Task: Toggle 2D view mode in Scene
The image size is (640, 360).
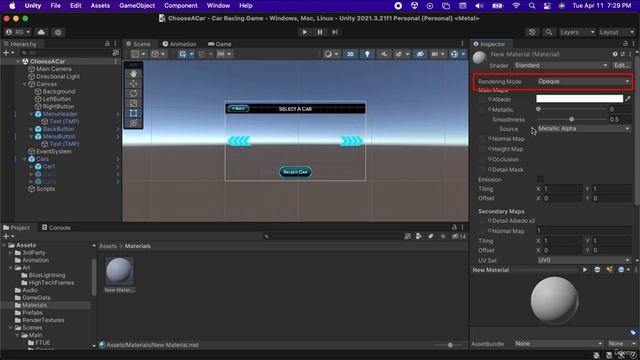Action: click(x=350, y=54)
